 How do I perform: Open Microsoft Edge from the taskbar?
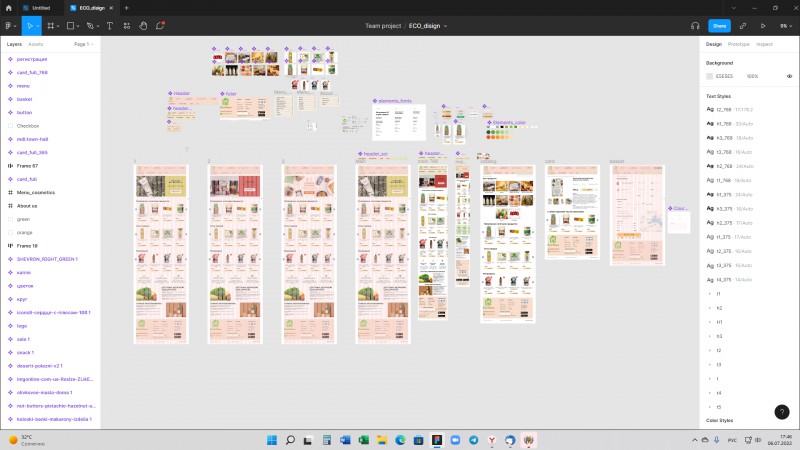coord(400,440)
